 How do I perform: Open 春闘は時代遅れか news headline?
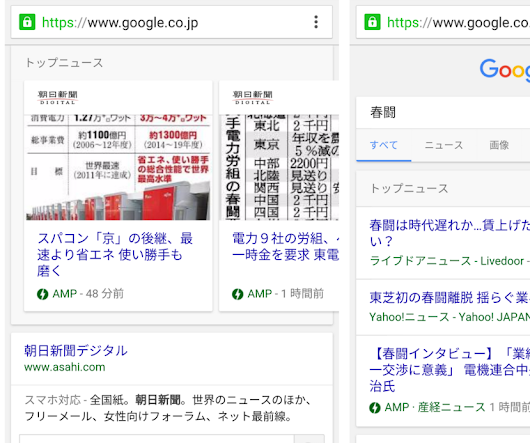tap(450, 233)
